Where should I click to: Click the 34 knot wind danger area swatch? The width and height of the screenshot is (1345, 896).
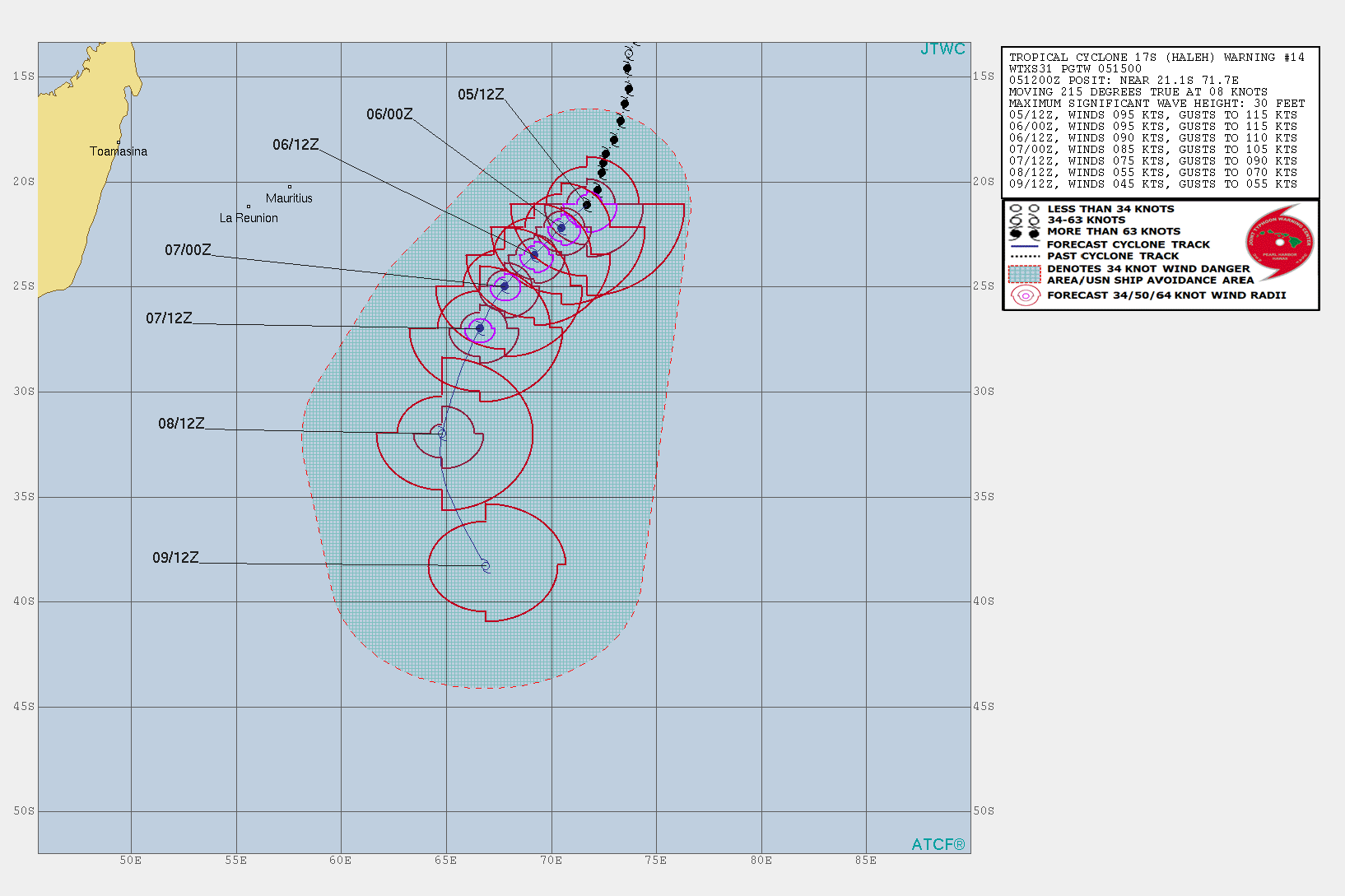[x=1025, y=274]
